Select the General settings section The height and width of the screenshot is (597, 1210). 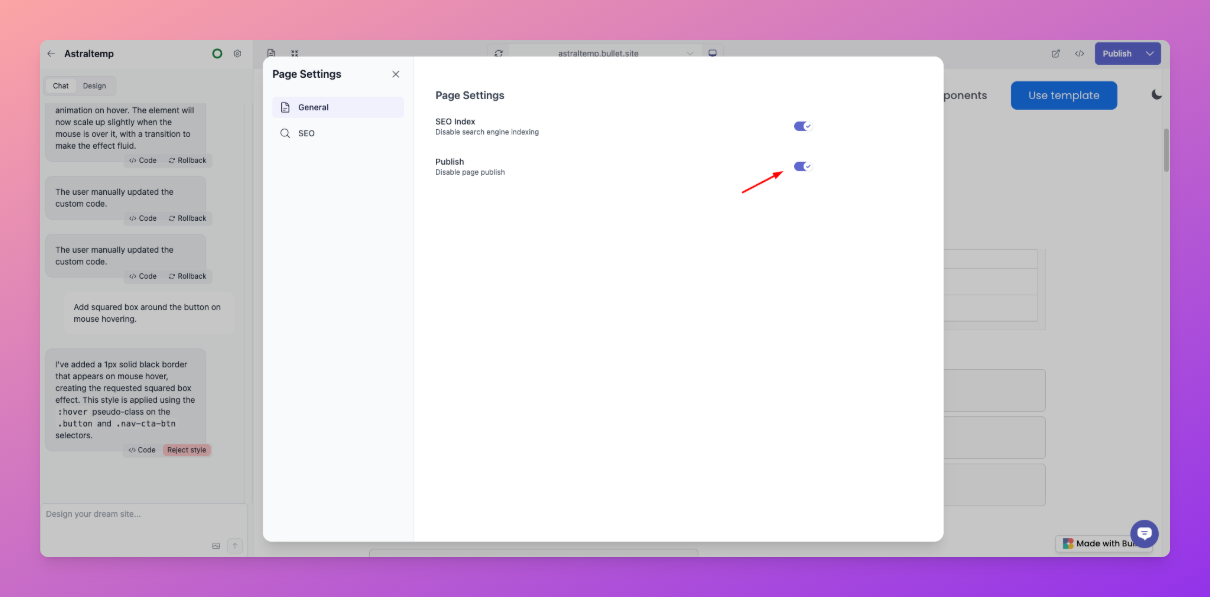pos(338,107)
